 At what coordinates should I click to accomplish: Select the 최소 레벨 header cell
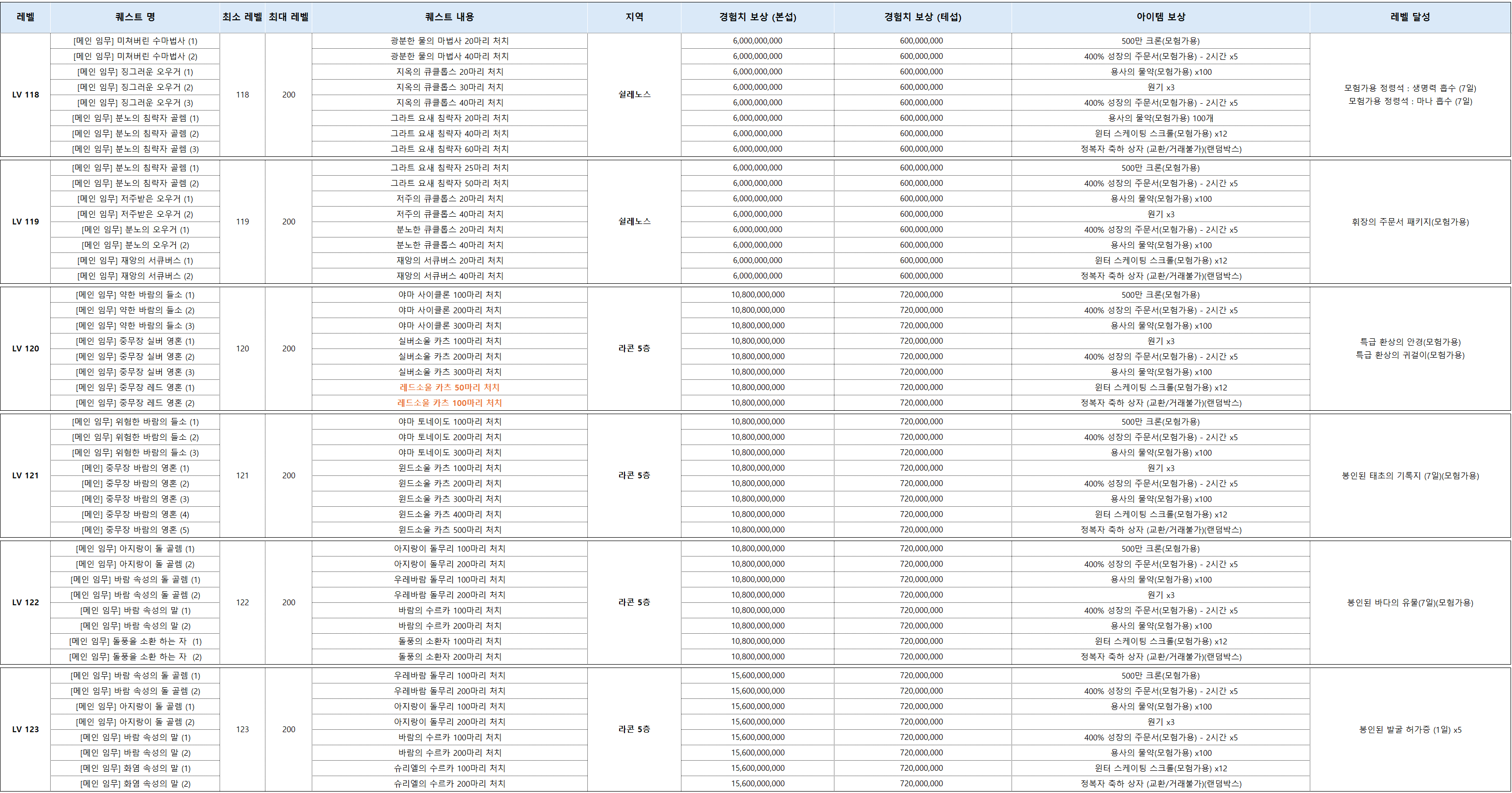242,17
